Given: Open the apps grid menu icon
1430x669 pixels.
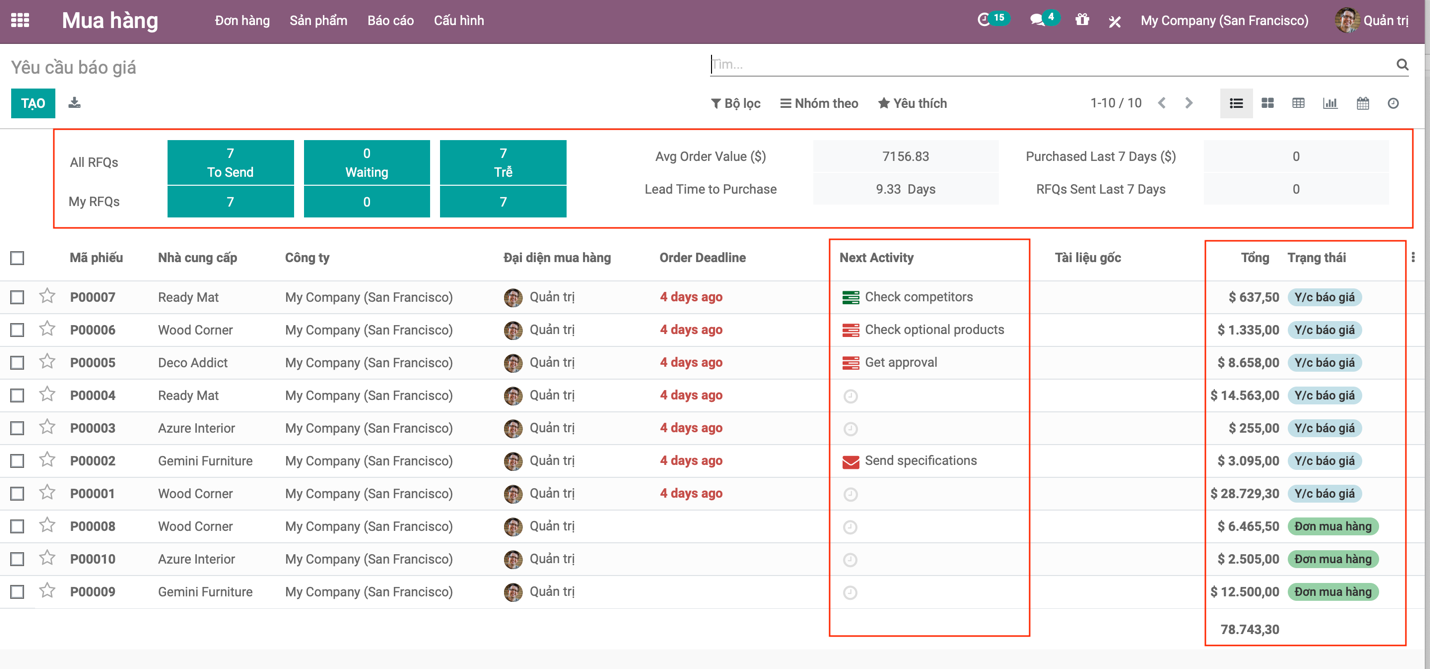Looking at the screenshot, I should 20,20.
